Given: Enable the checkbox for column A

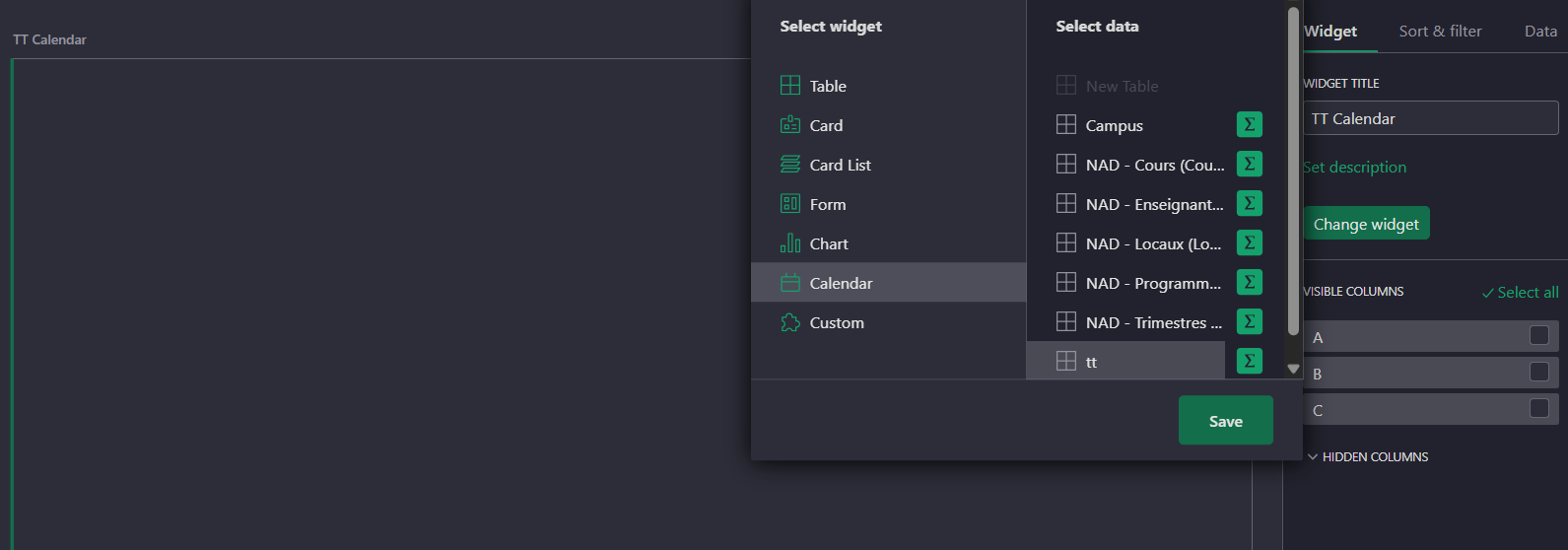Looking at the screenshot, I should (1538, 336).
